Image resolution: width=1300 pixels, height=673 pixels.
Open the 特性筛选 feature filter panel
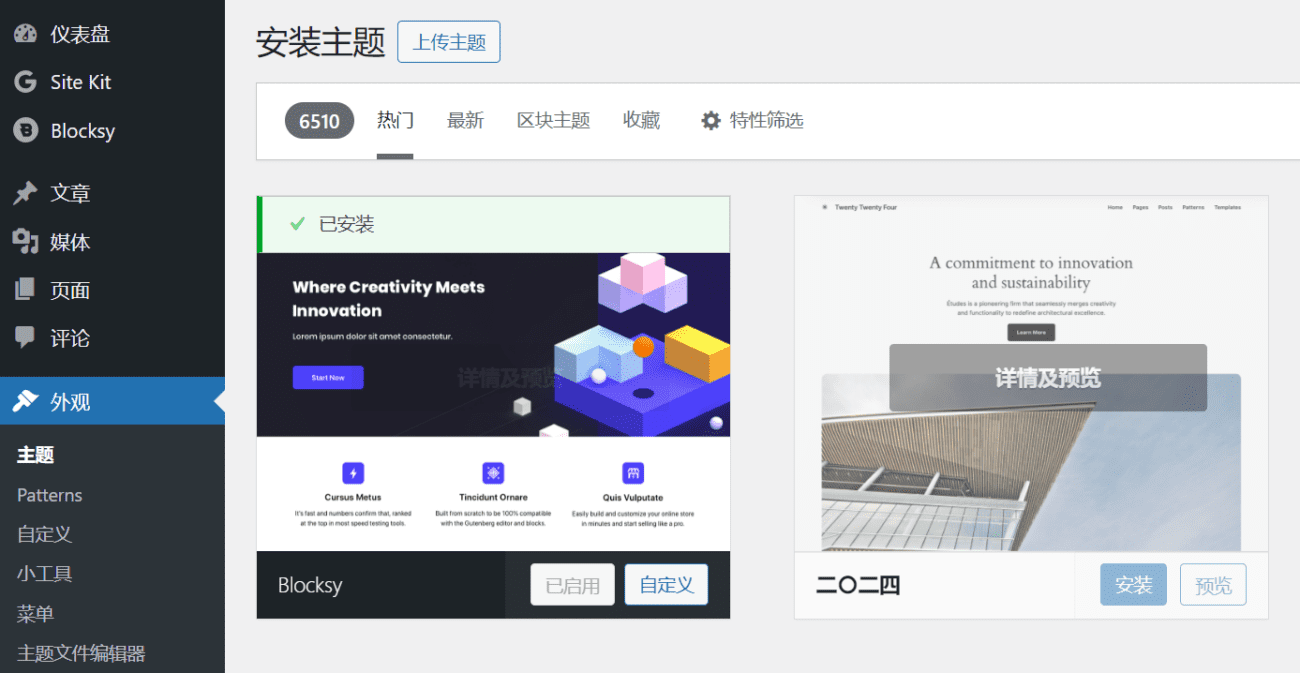pyautogui.click(x=766, y=121)
